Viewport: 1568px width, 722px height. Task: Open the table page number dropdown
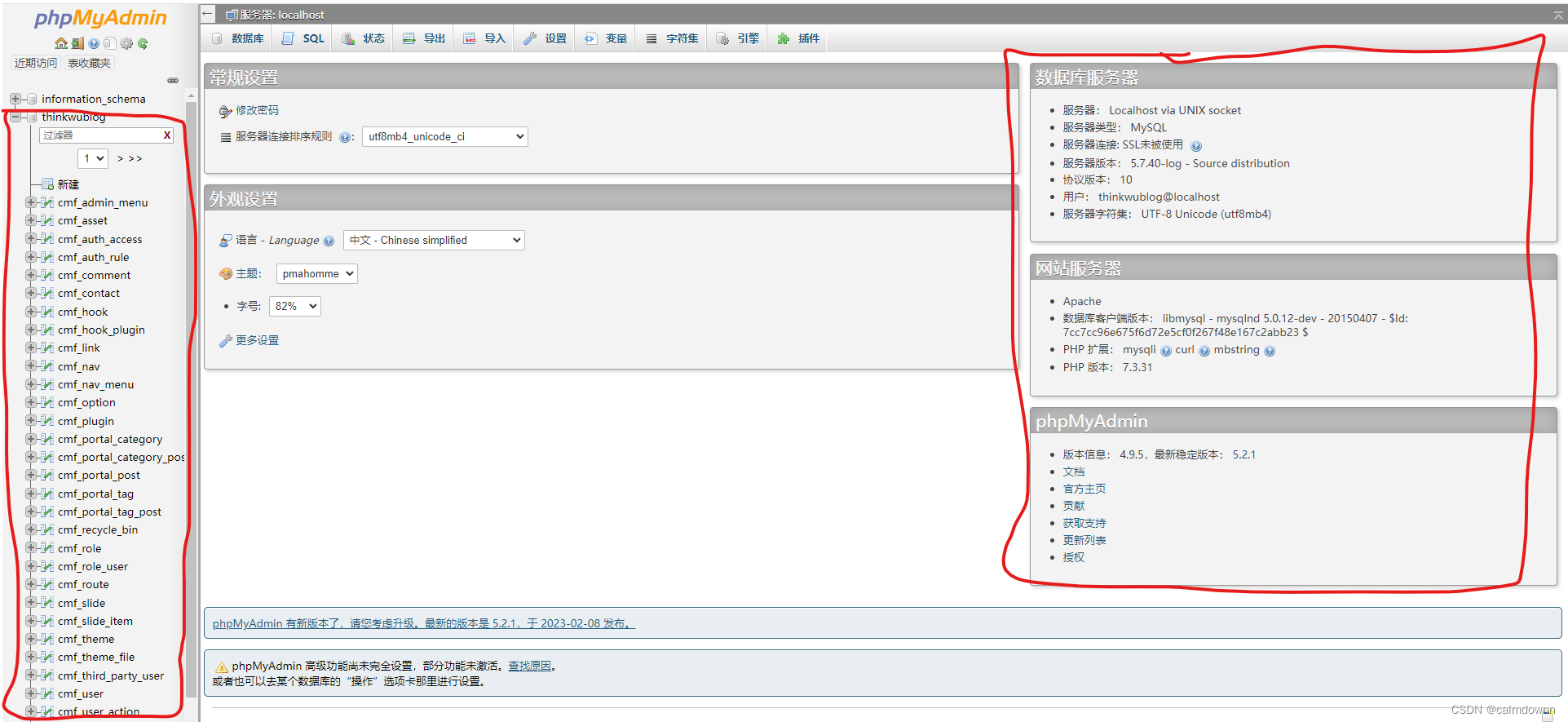tap(93, 158)
